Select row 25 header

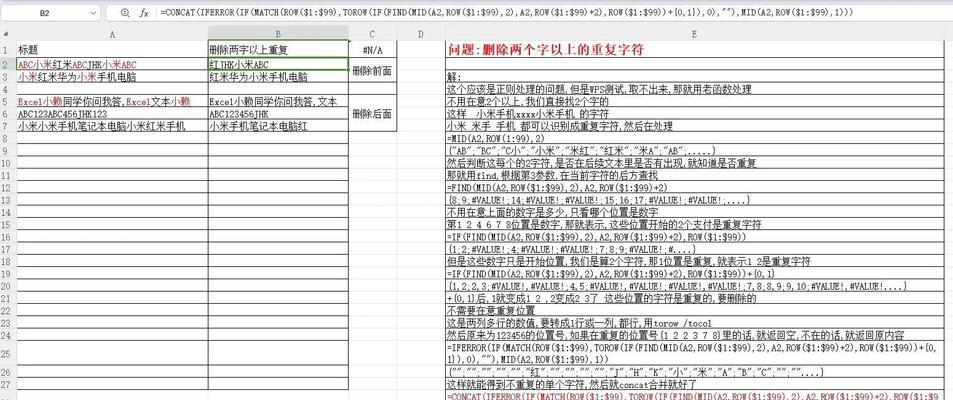[5, 353]
